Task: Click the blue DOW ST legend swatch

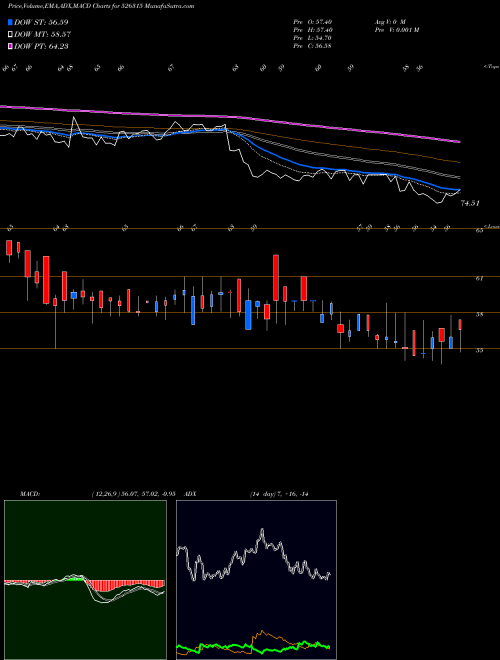Action: click(x=11, y=22)
